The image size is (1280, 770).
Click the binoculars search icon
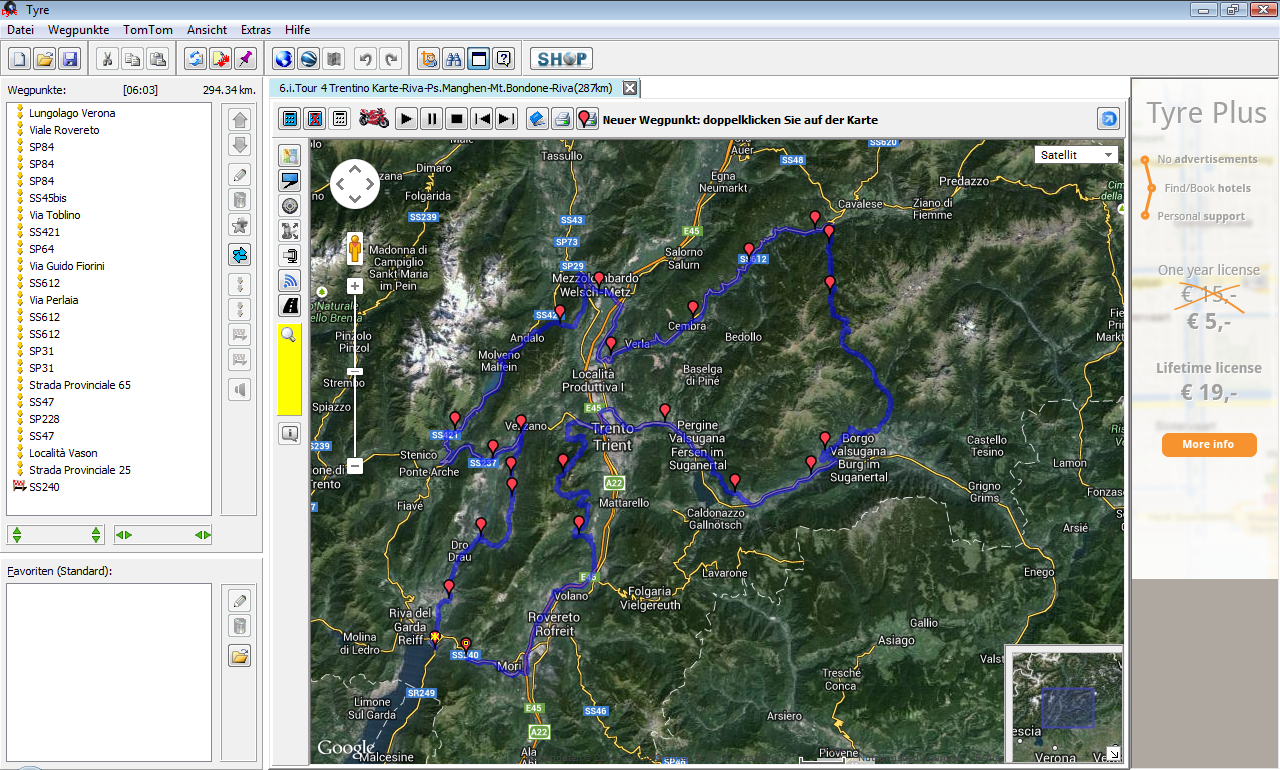(x=453, y=59)
